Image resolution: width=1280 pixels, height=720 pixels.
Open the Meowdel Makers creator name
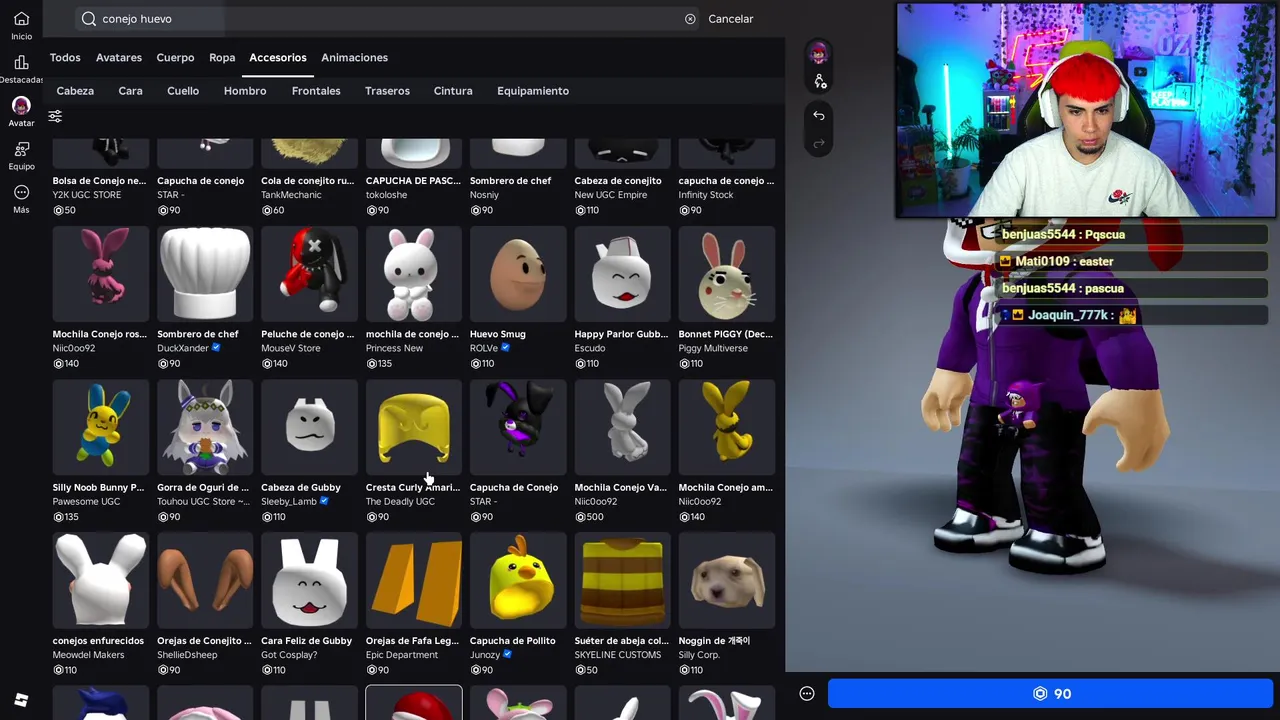(89, 655)
